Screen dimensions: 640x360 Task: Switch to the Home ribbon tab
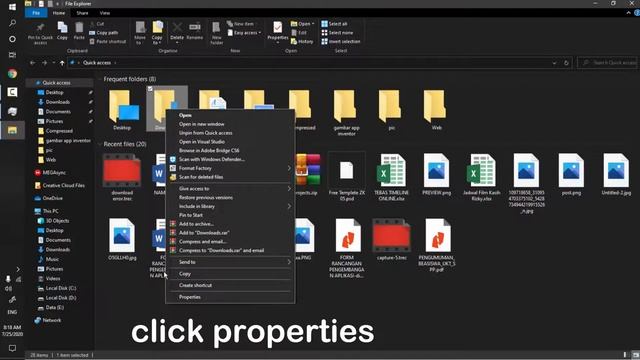[x=59, y=13]
